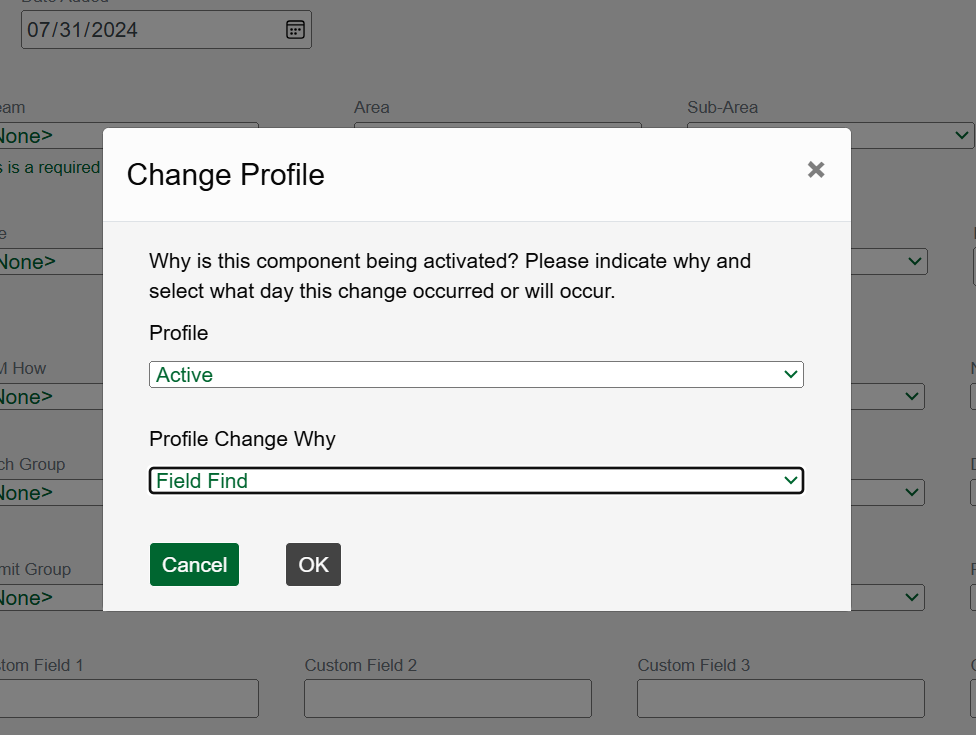Click the Custom Field 3 label
Screen dimensions: 976x735
click(x=693, y=665)
